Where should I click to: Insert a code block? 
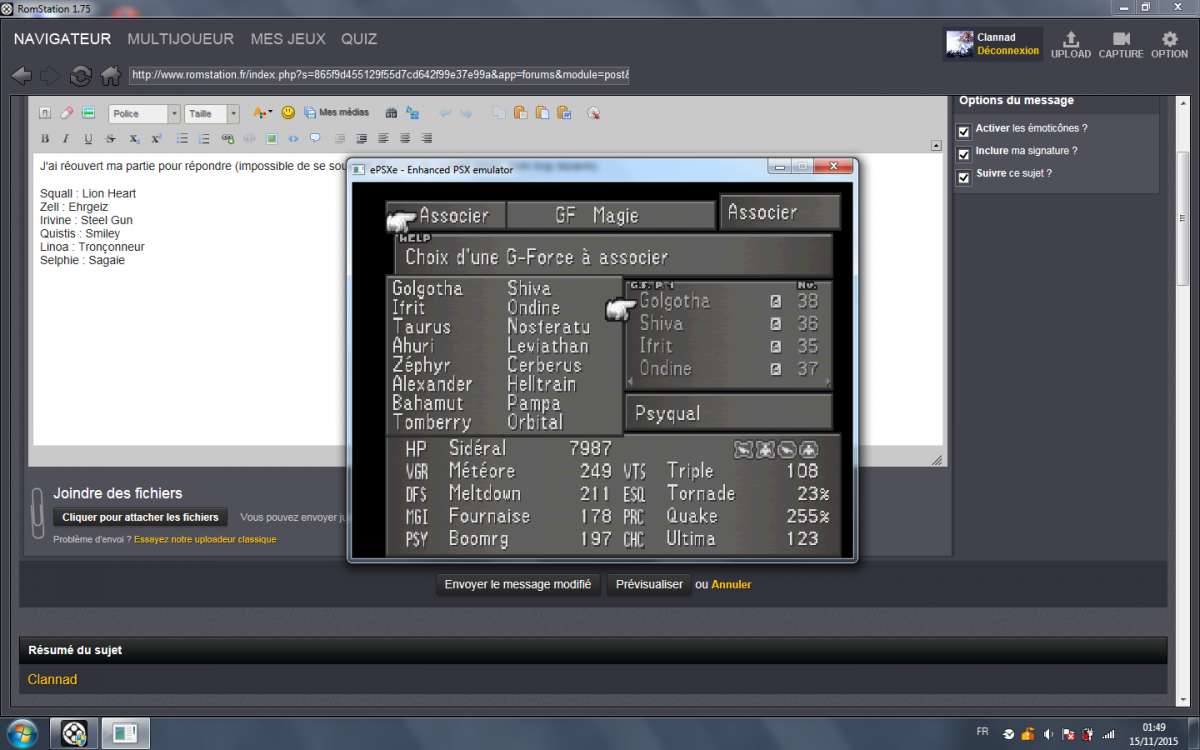click(293, 138)
